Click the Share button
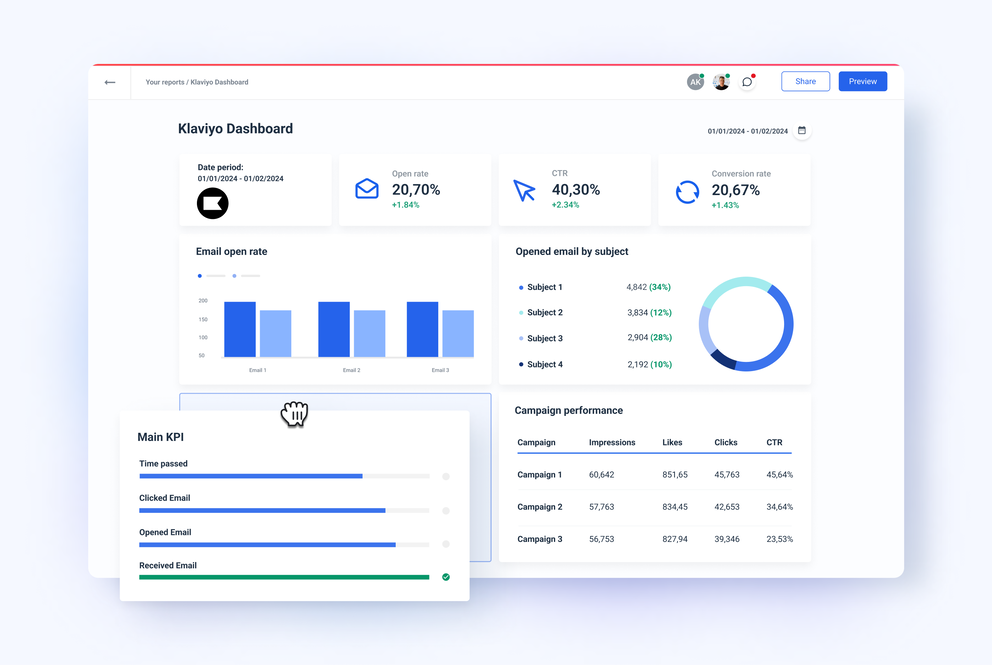992x665 pixels. coord(805,81)
